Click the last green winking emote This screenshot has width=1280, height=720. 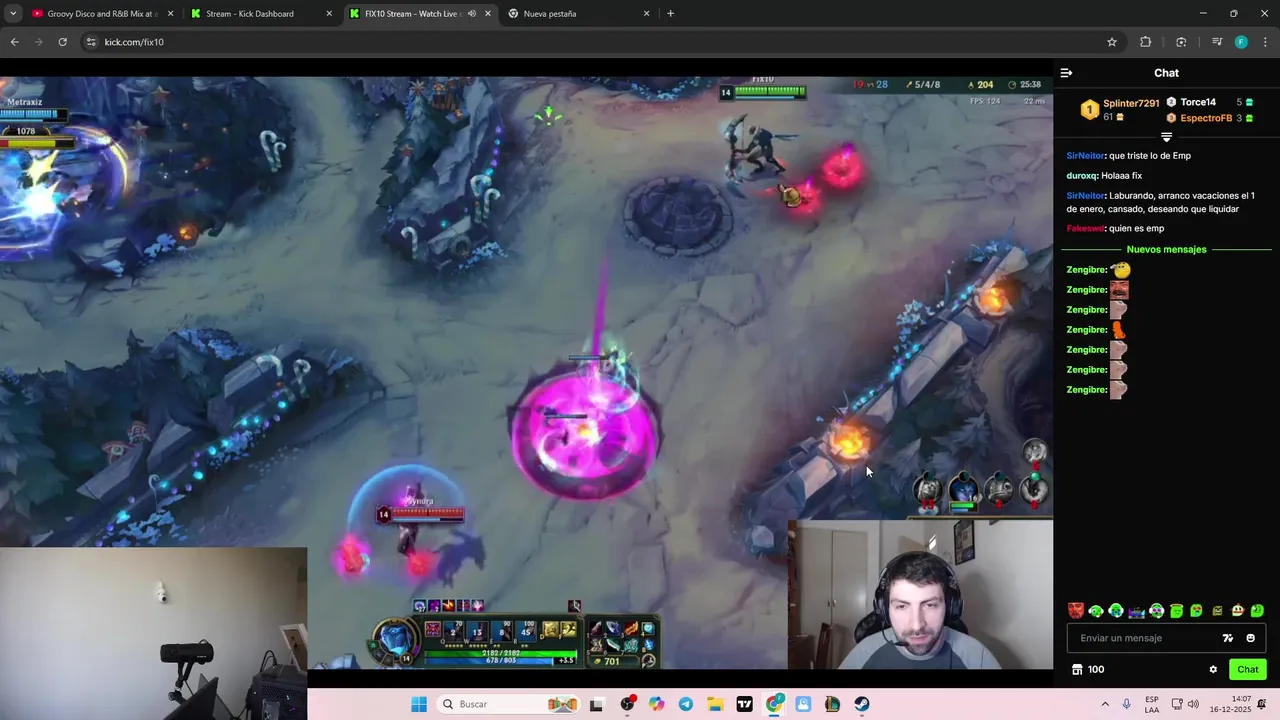point(1257,611)
